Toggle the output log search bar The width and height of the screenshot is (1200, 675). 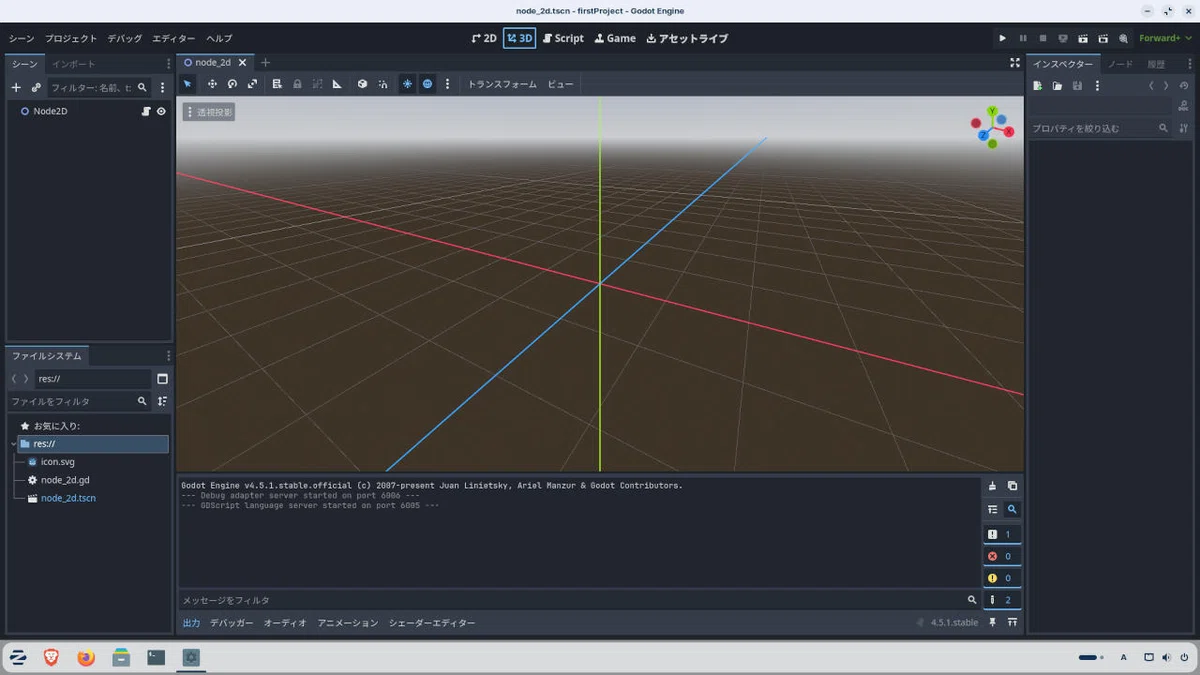coord(1012,509)
